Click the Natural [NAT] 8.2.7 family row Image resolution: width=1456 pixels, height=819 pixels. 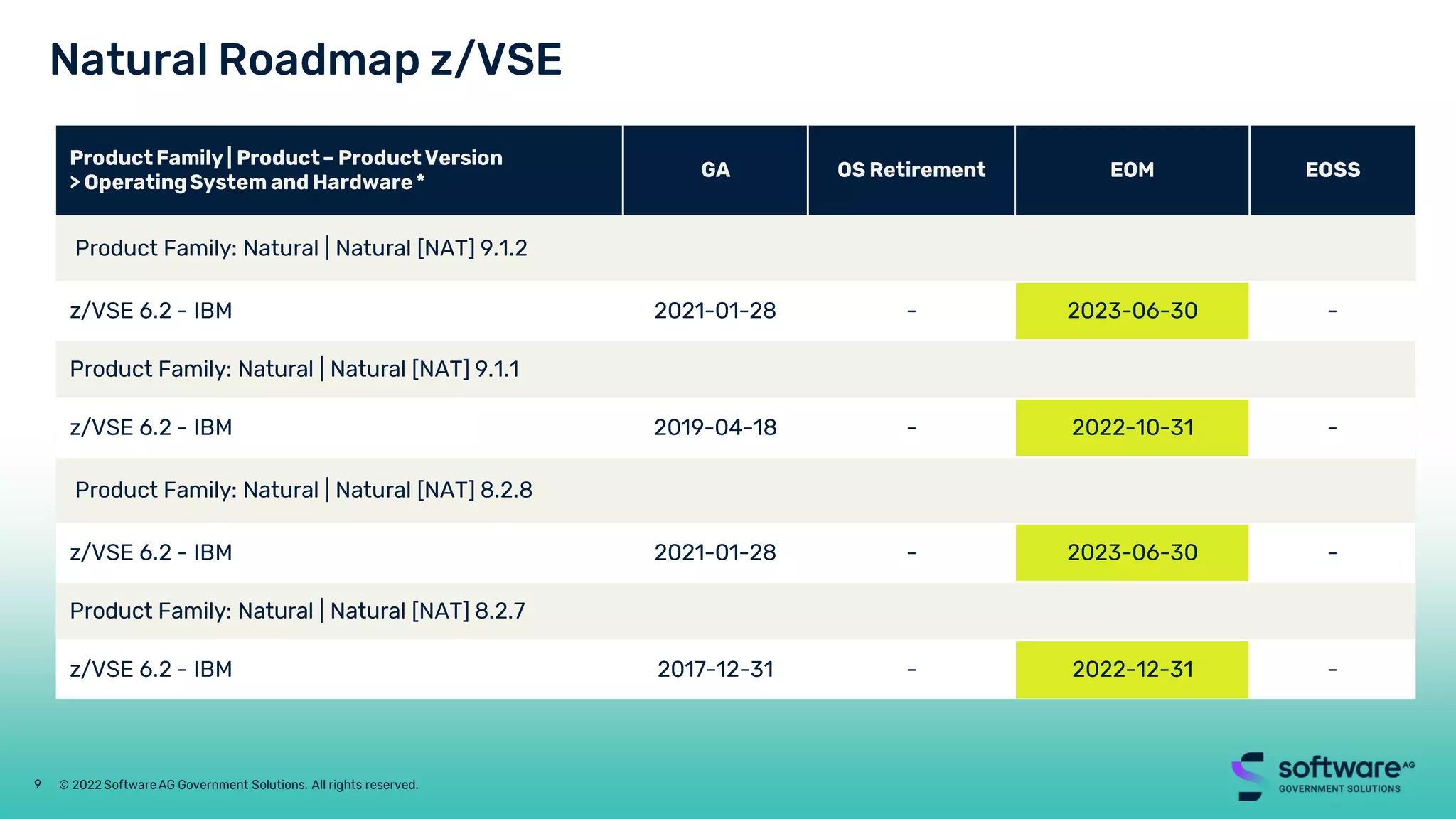click(x=297, y=611)
